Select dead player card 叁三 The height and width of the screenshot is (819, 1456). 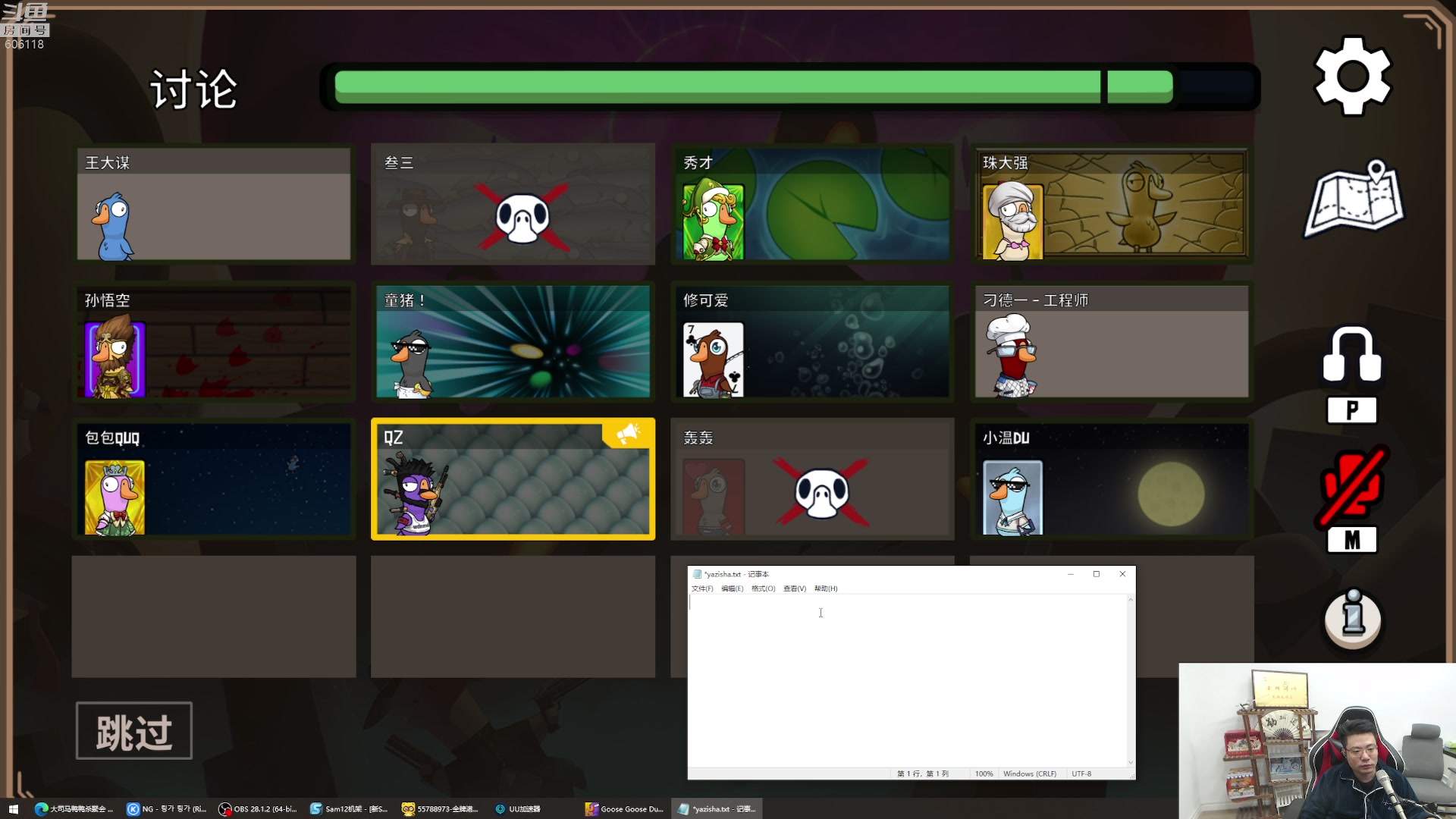513,204
